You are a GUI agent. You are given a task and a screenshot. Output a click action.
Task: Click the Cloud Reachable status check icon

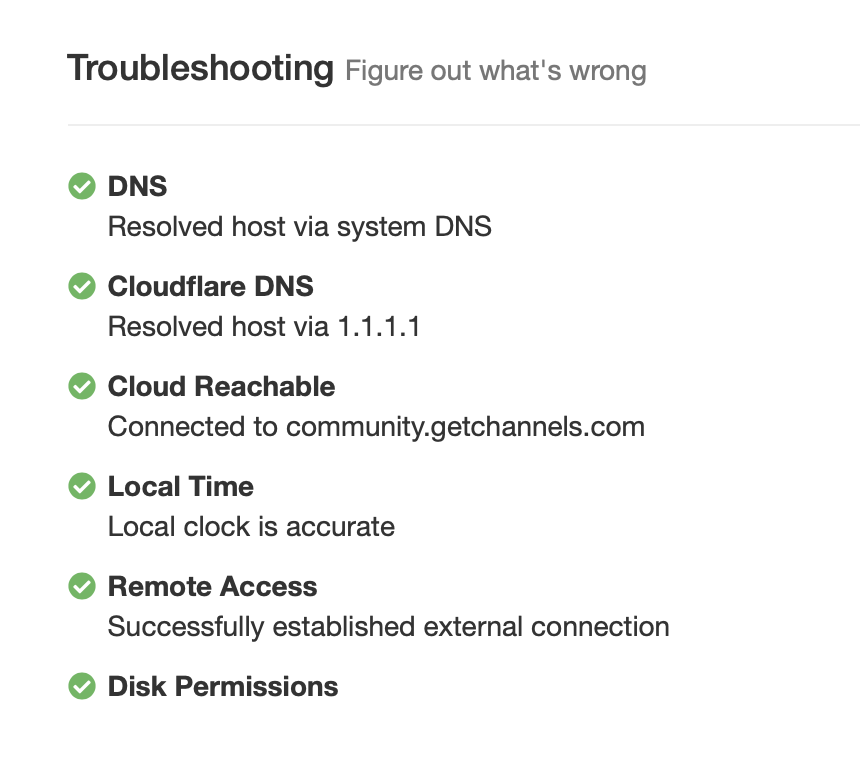[81, 387]
